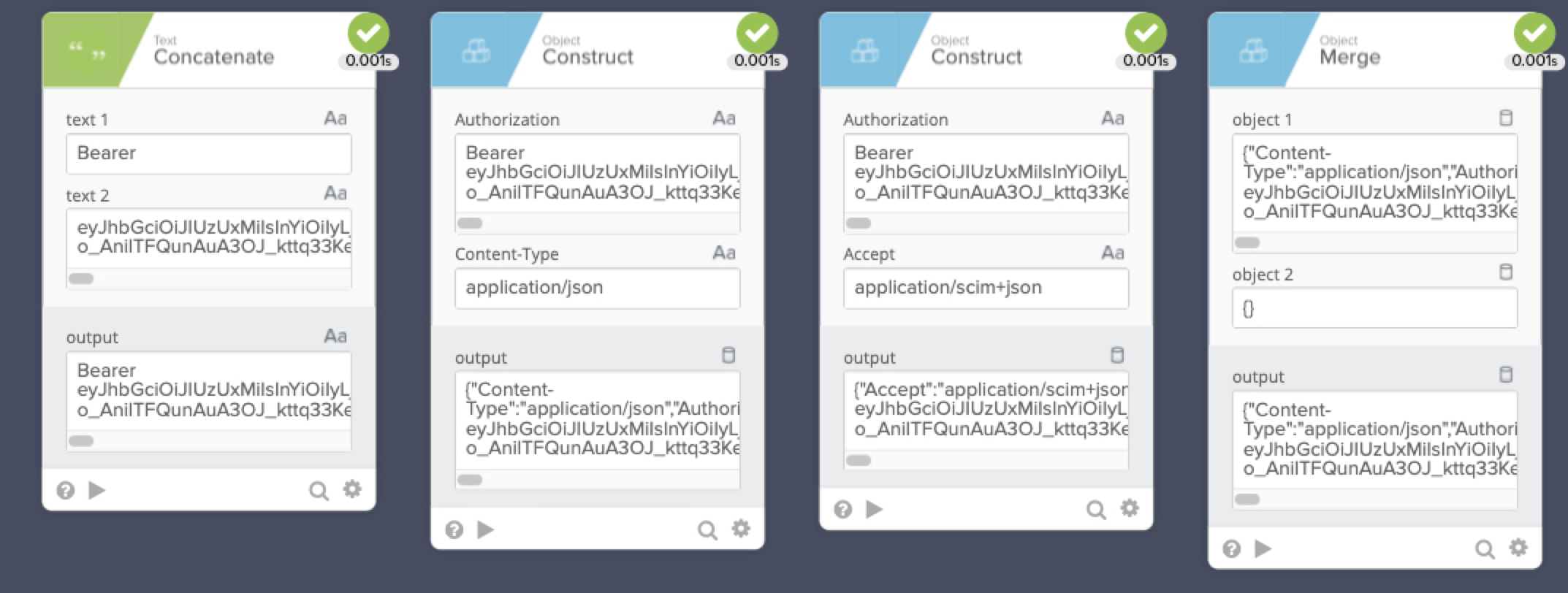
Task: Click the Concatenate card's help question icon
Action: 66,490
